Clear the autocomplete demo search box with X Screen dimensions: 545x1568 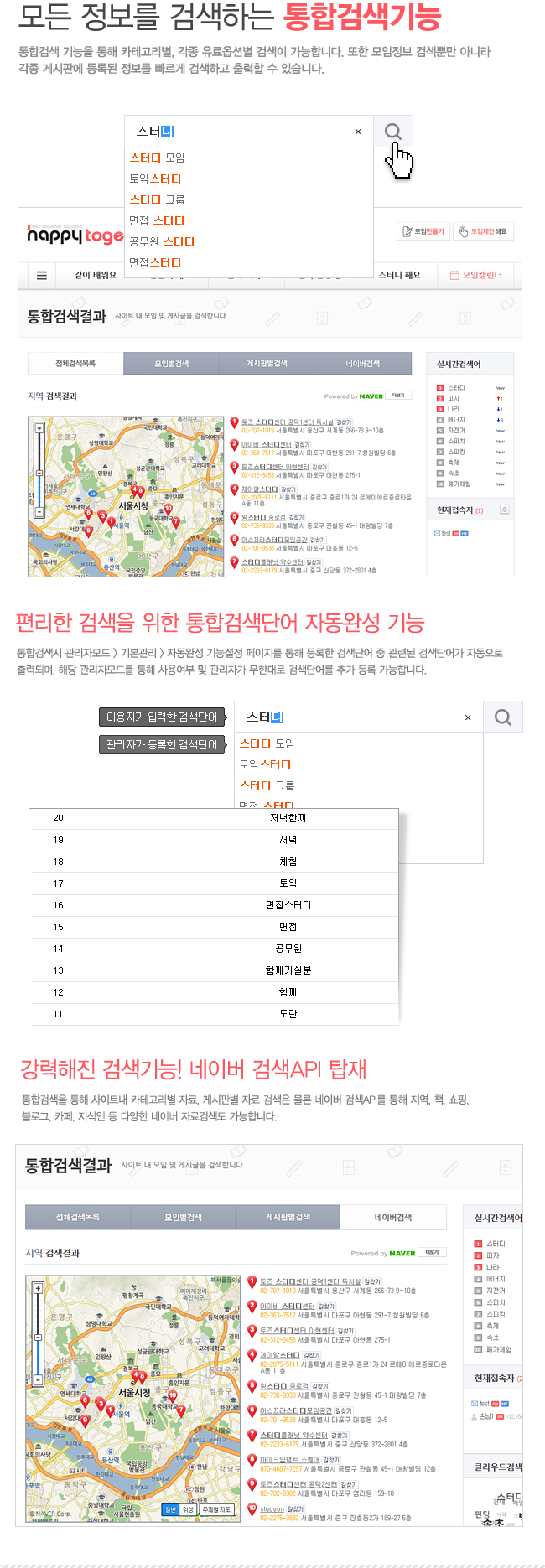coord(468,717)
